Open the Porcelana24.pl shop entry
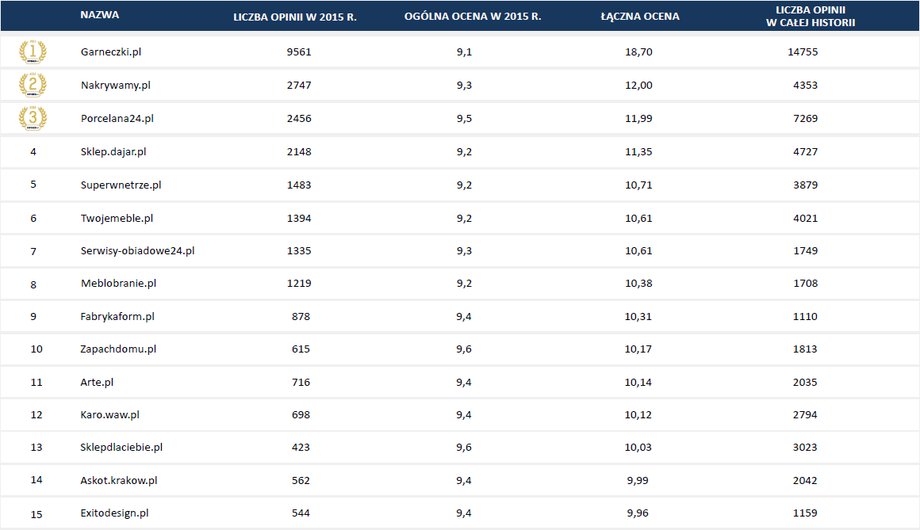This screenshot has height=530, width=920. click(x=117, y=118)
